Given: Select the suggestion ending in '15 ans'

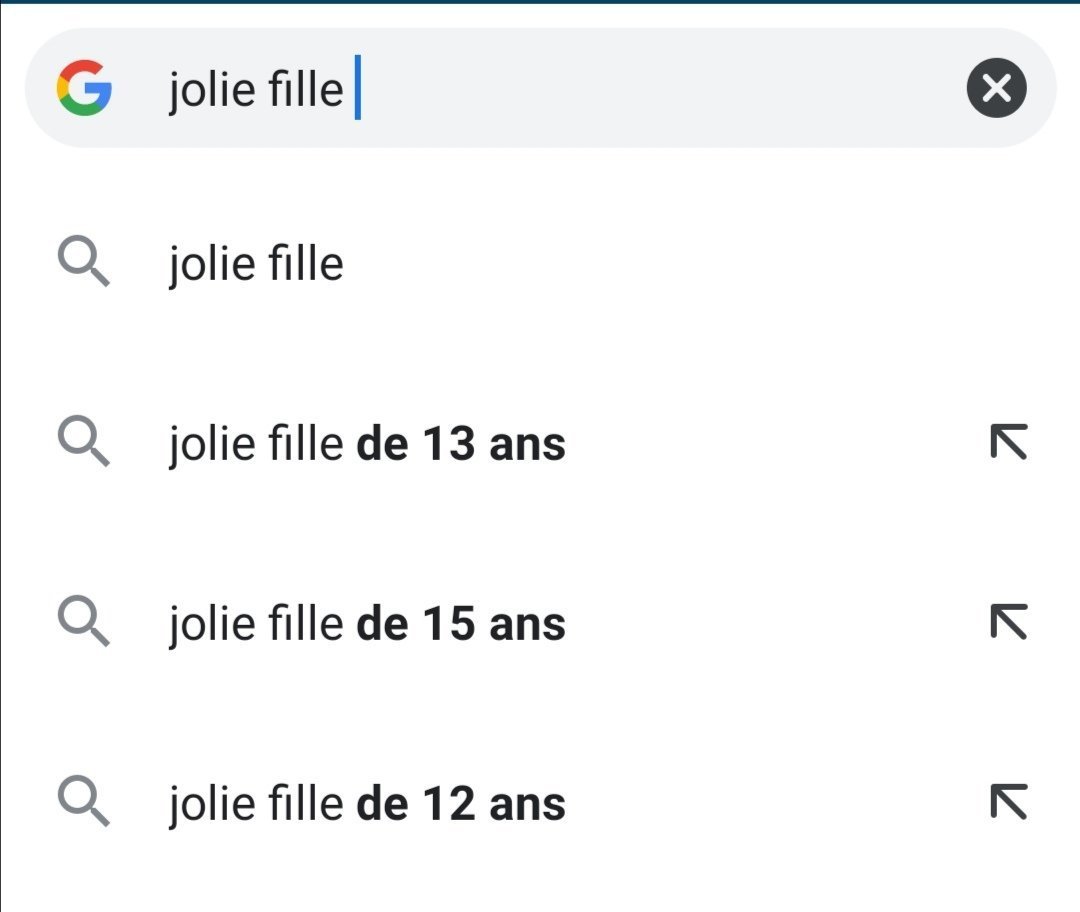Looking at the screenshot, I should (x=367, y=623).
